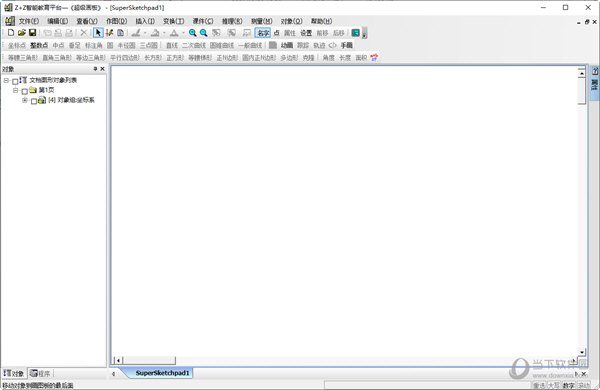600x390 pixels.
Task: Click the teal icon at toolbar end
Action: pyautogui.click(x=355, y=33)
